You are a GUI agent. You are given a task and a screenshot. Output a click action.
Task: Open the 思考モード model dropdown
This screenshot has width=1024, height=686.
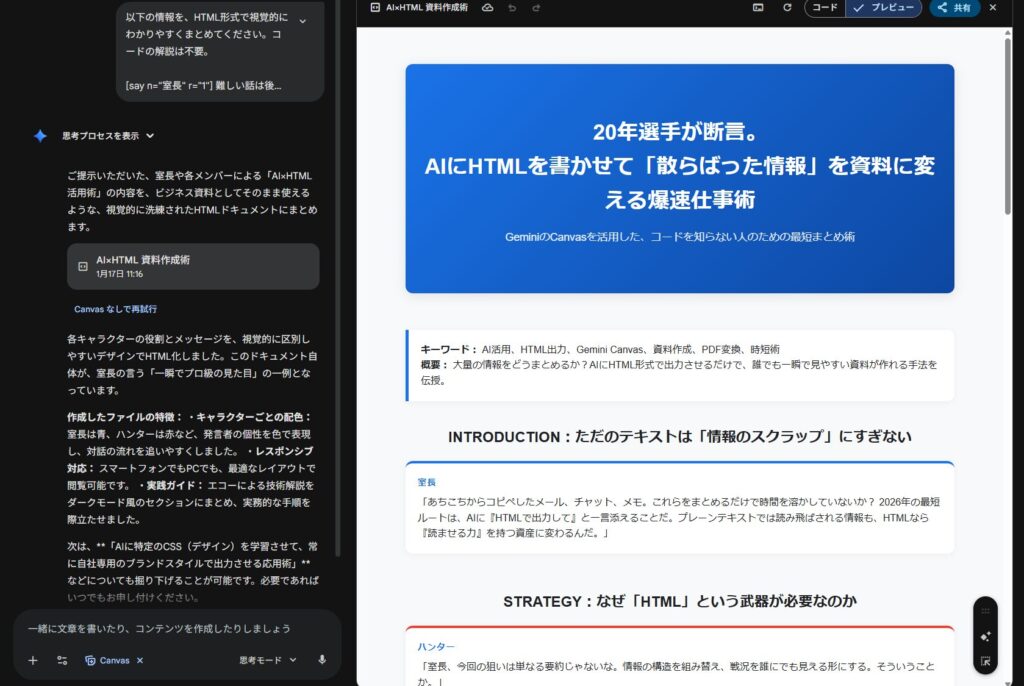point(268,660)
